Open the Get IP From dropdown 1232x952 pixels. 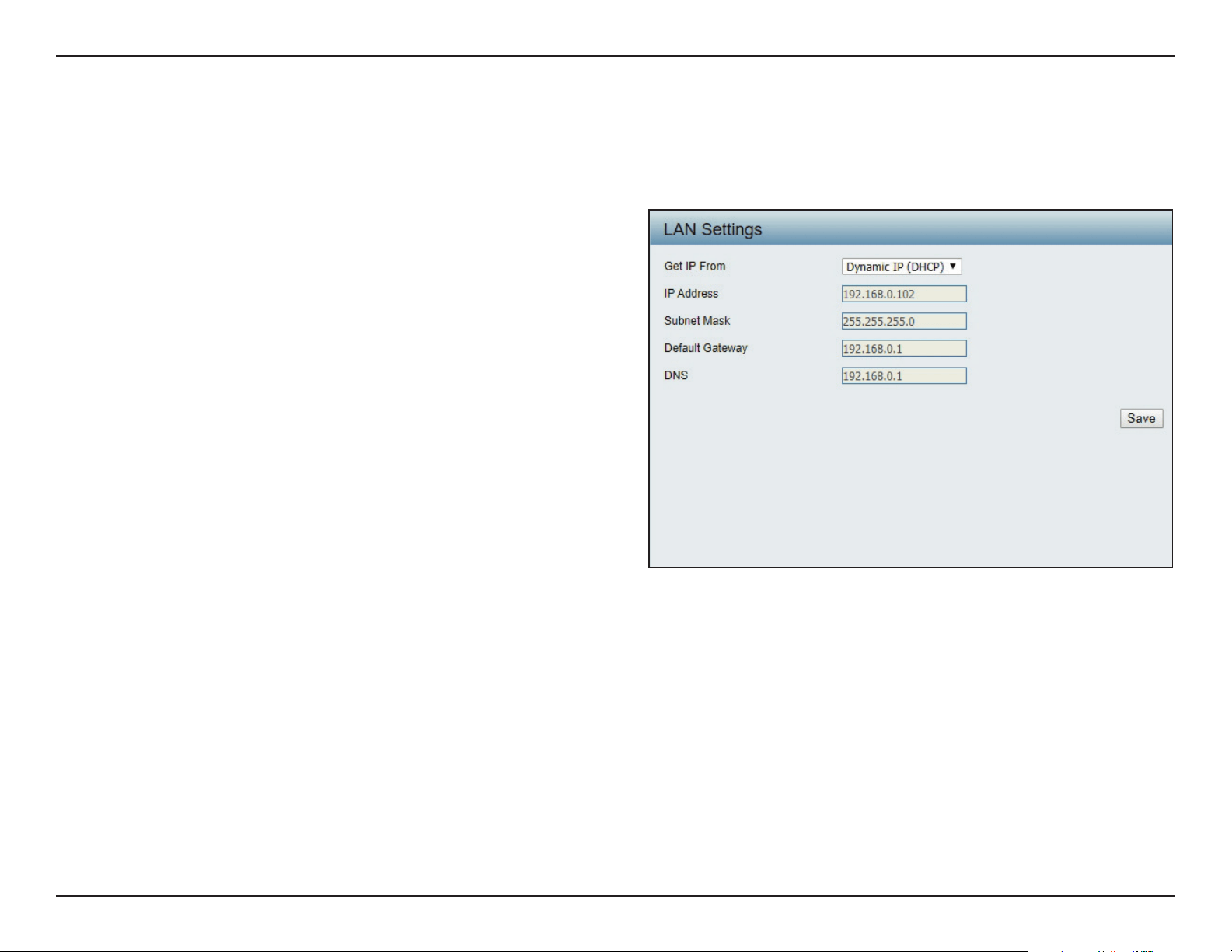(x=902, y=267)
